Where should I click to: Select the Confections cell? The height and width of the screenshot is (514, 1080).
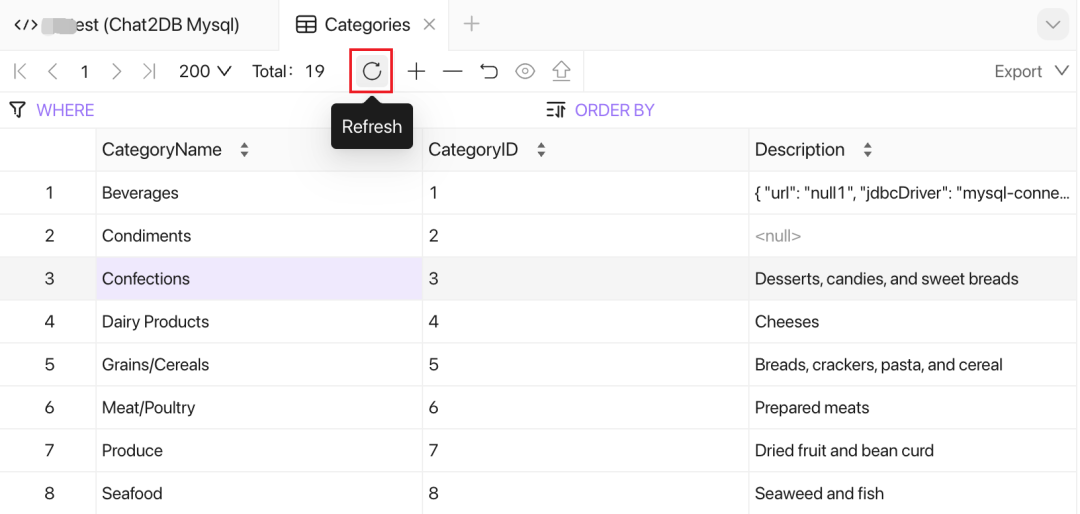click(x=146, y=279)
